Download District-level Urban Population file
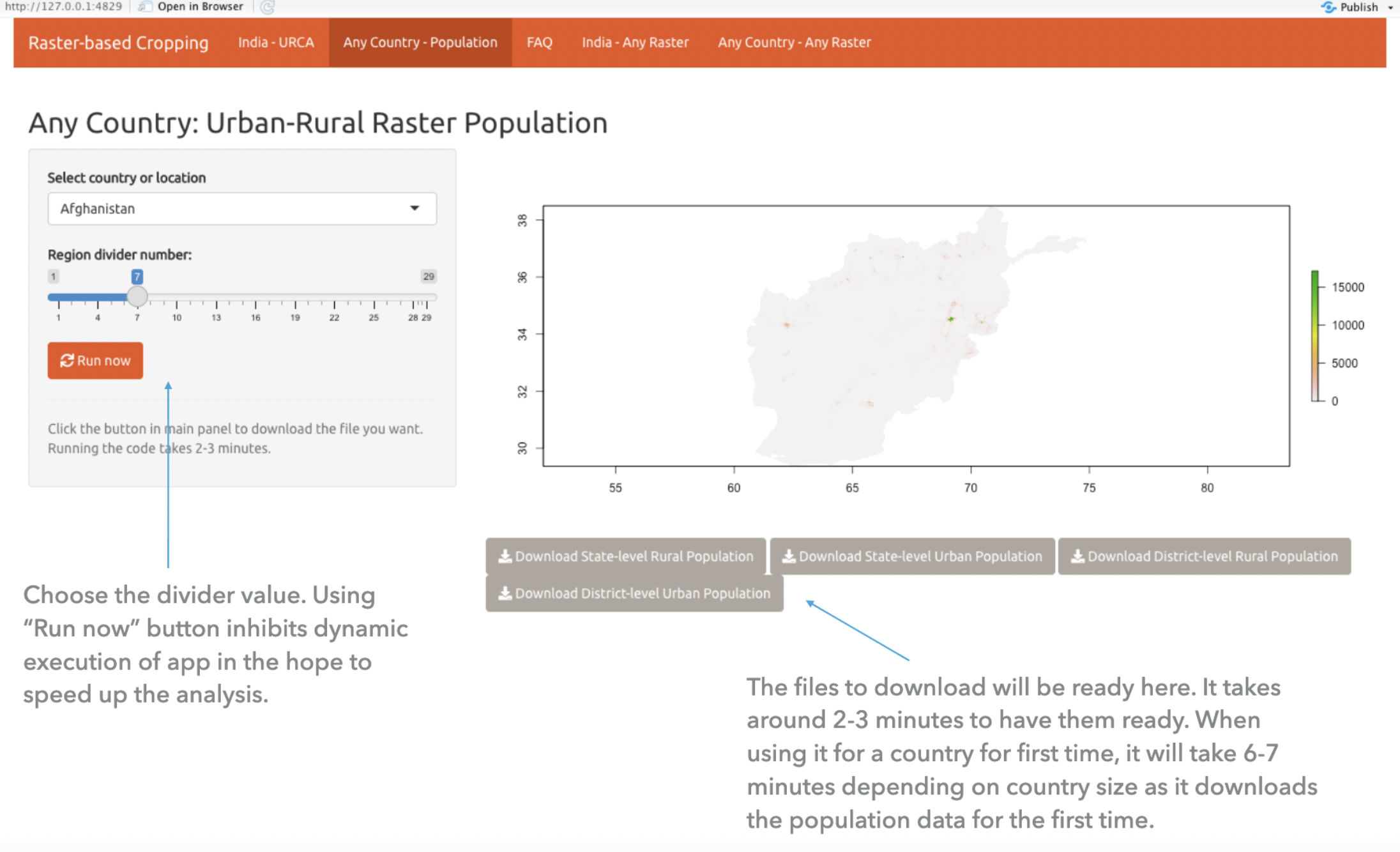 (634, 593)
